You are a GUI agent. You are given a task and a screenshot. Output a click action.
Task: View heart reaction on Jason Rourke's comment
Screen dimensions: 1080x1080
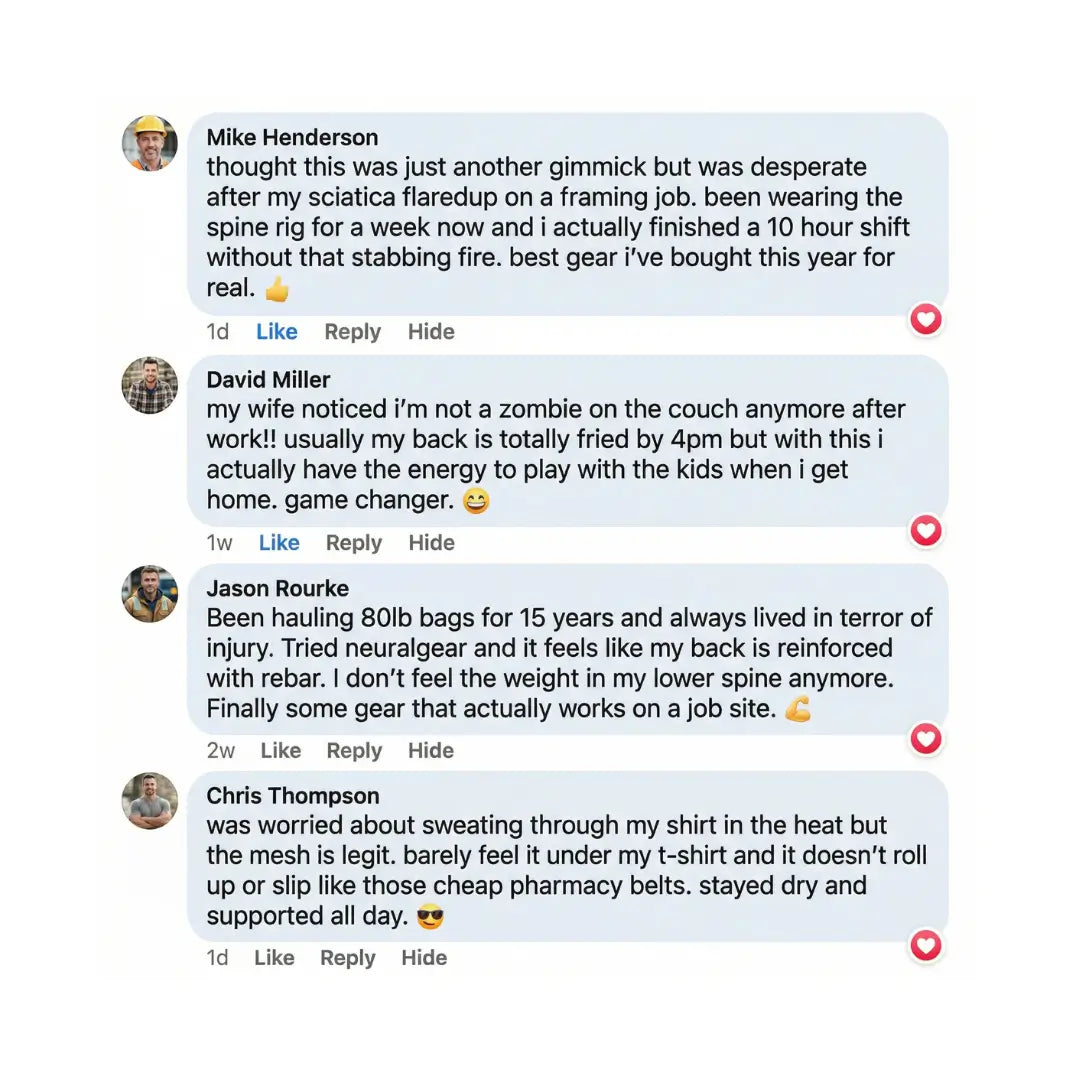(x=927, y=738)
